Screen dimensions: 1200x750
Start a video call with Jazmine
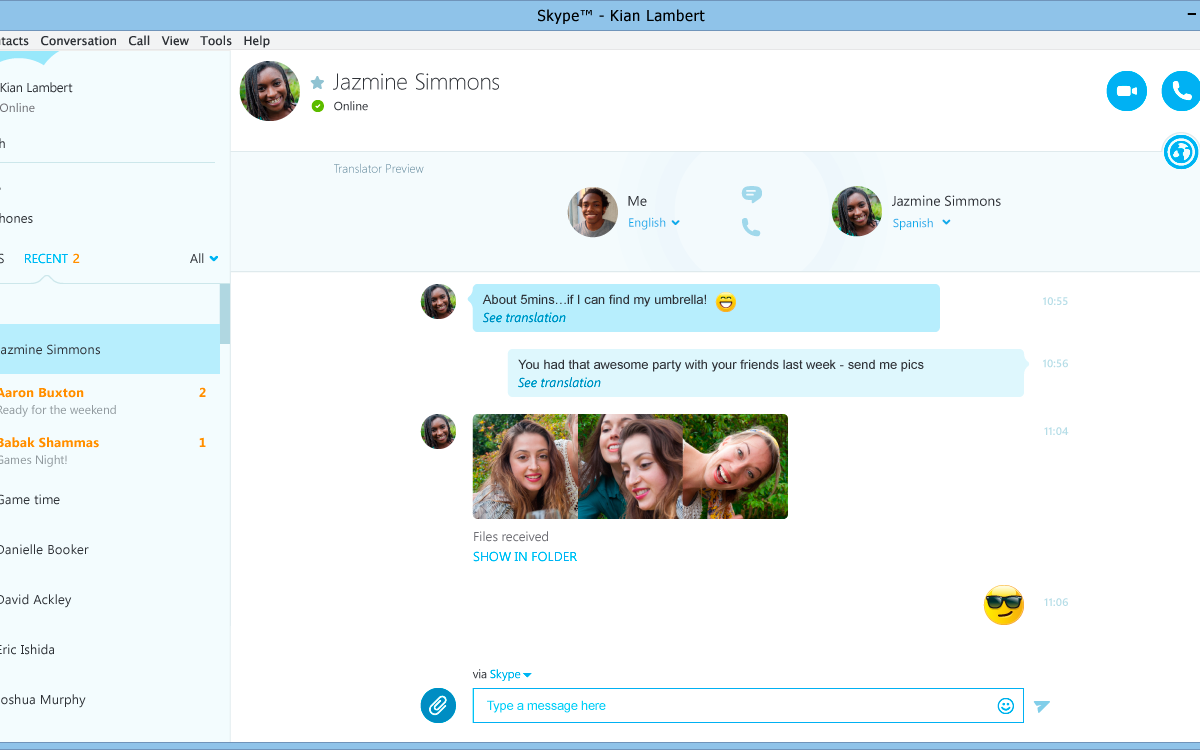(1126, 91)
